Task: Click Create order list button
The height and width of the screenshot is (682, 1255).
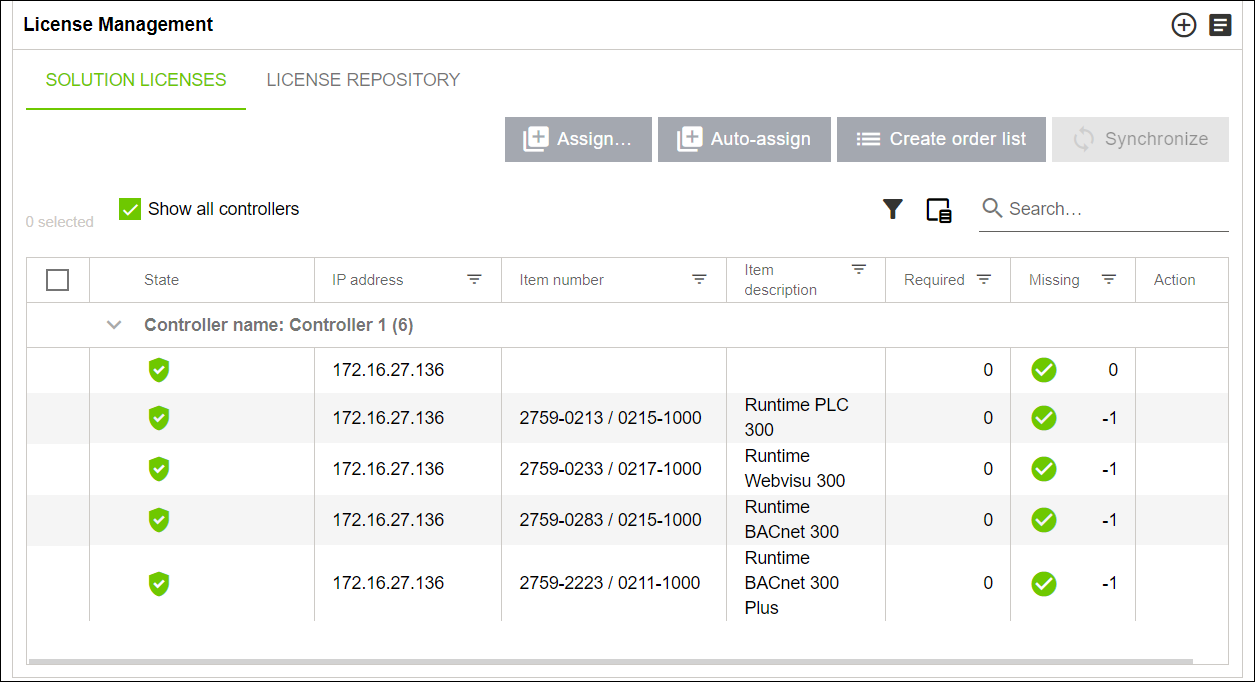Action: point(941,139)
